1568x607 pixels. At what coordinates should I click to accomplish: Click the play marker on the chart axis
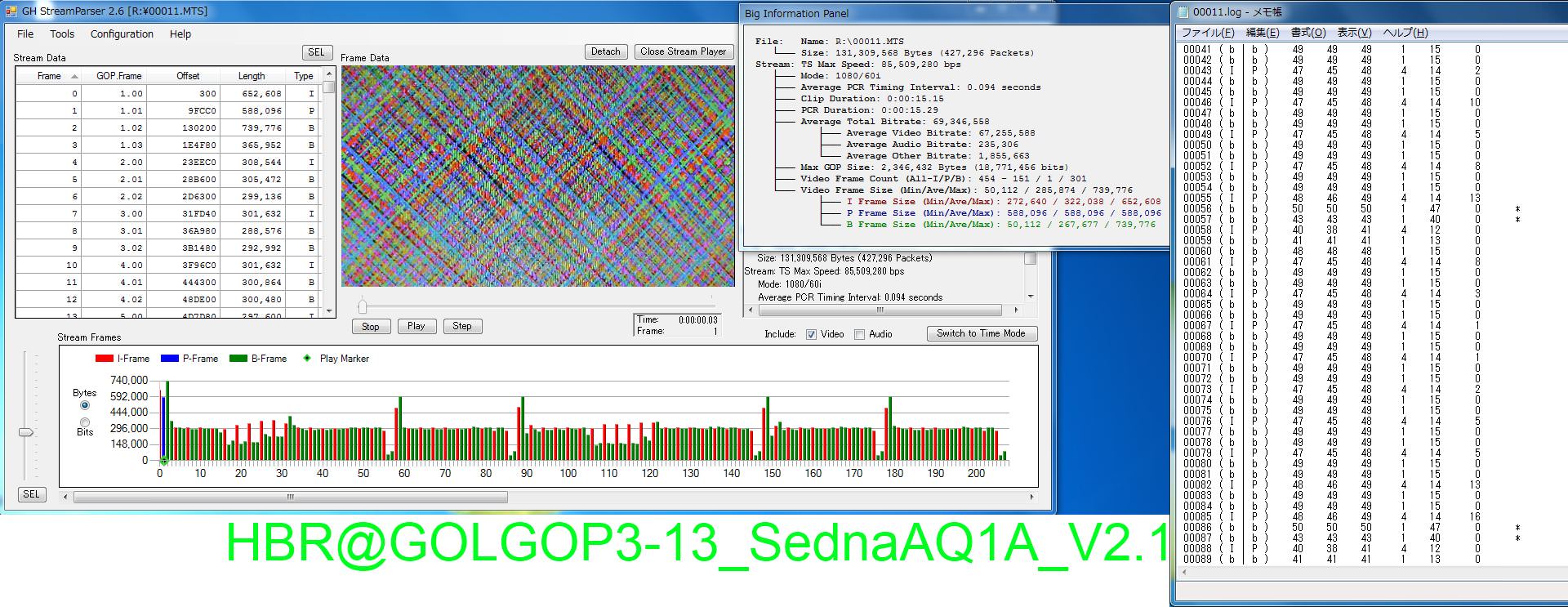163,462
